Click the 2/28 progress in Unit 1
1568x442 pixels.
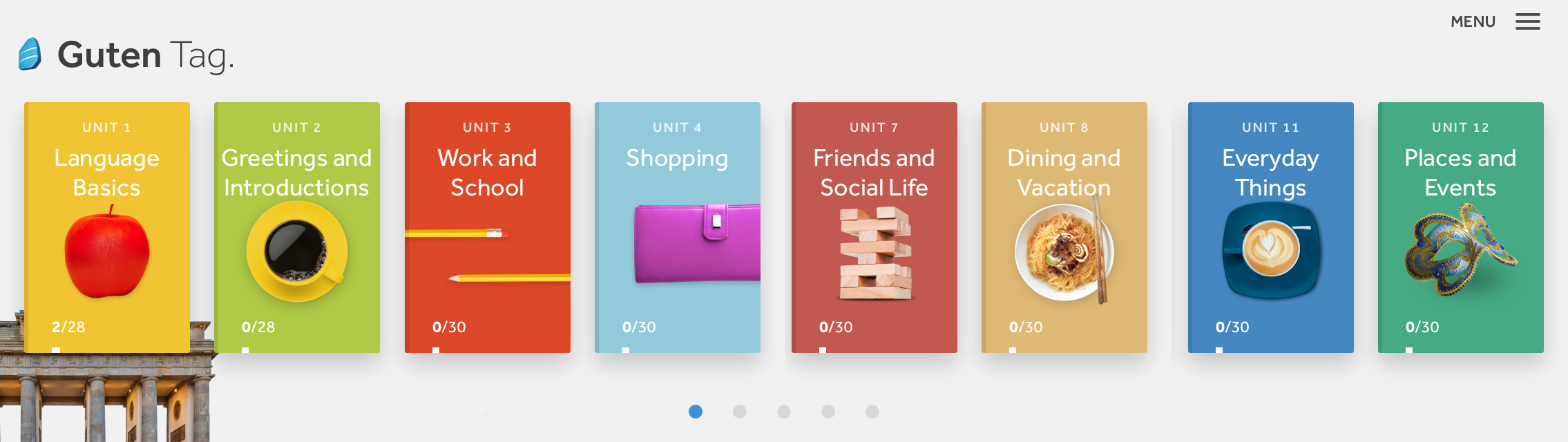68,327
